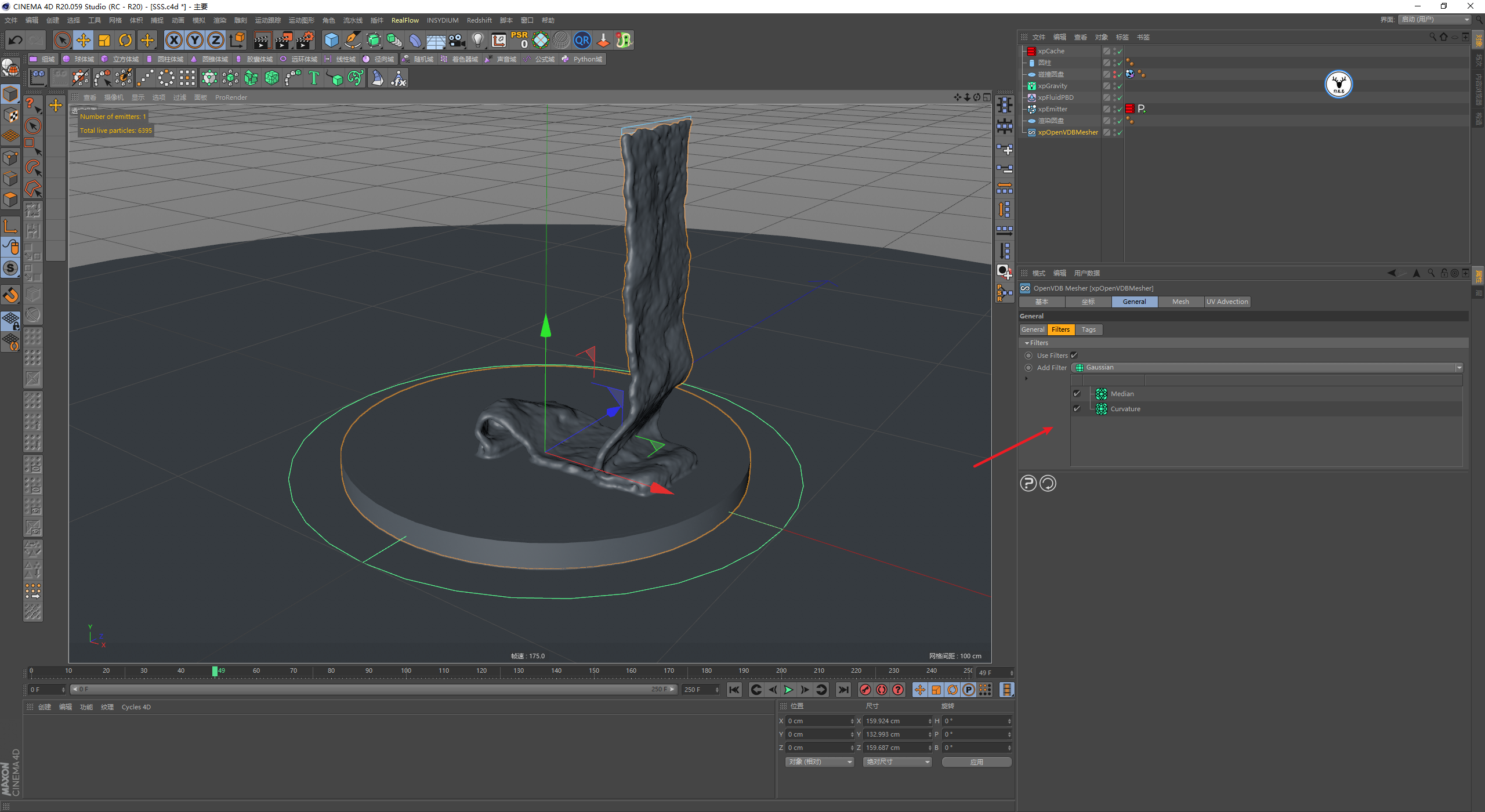
Task: Disable the Curvature filter checkbox
Action: coord(1077,409)
